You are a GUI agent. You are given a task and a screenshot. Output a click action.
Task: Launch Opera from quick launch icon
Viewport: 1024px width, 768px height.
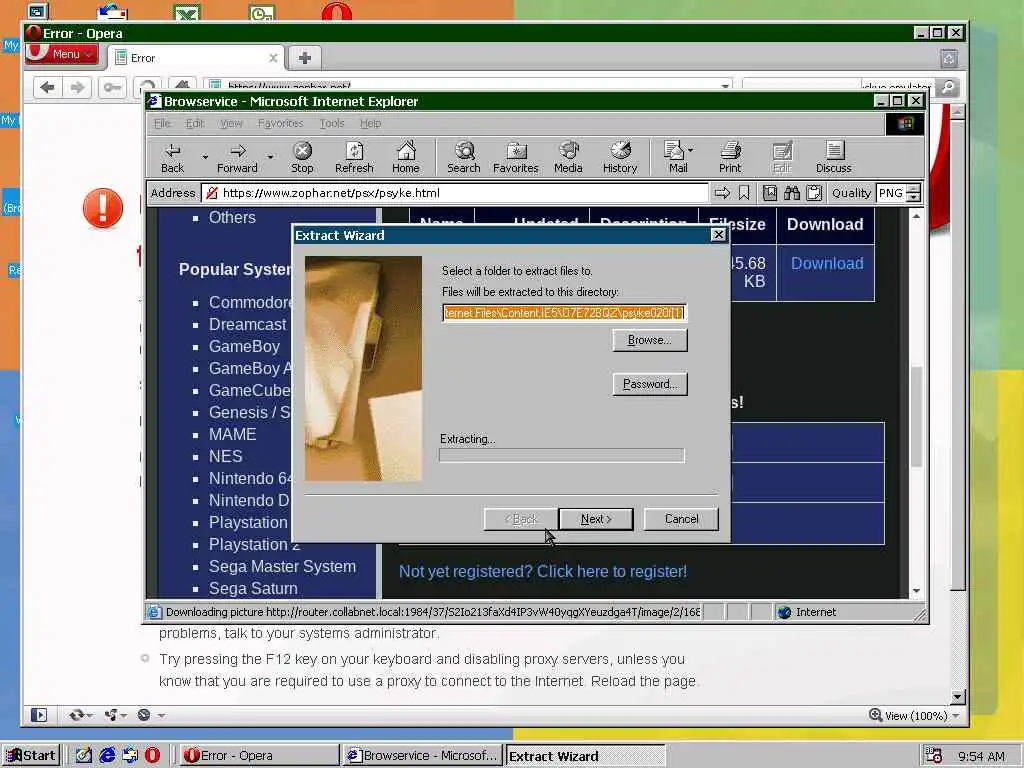[152, 755]
